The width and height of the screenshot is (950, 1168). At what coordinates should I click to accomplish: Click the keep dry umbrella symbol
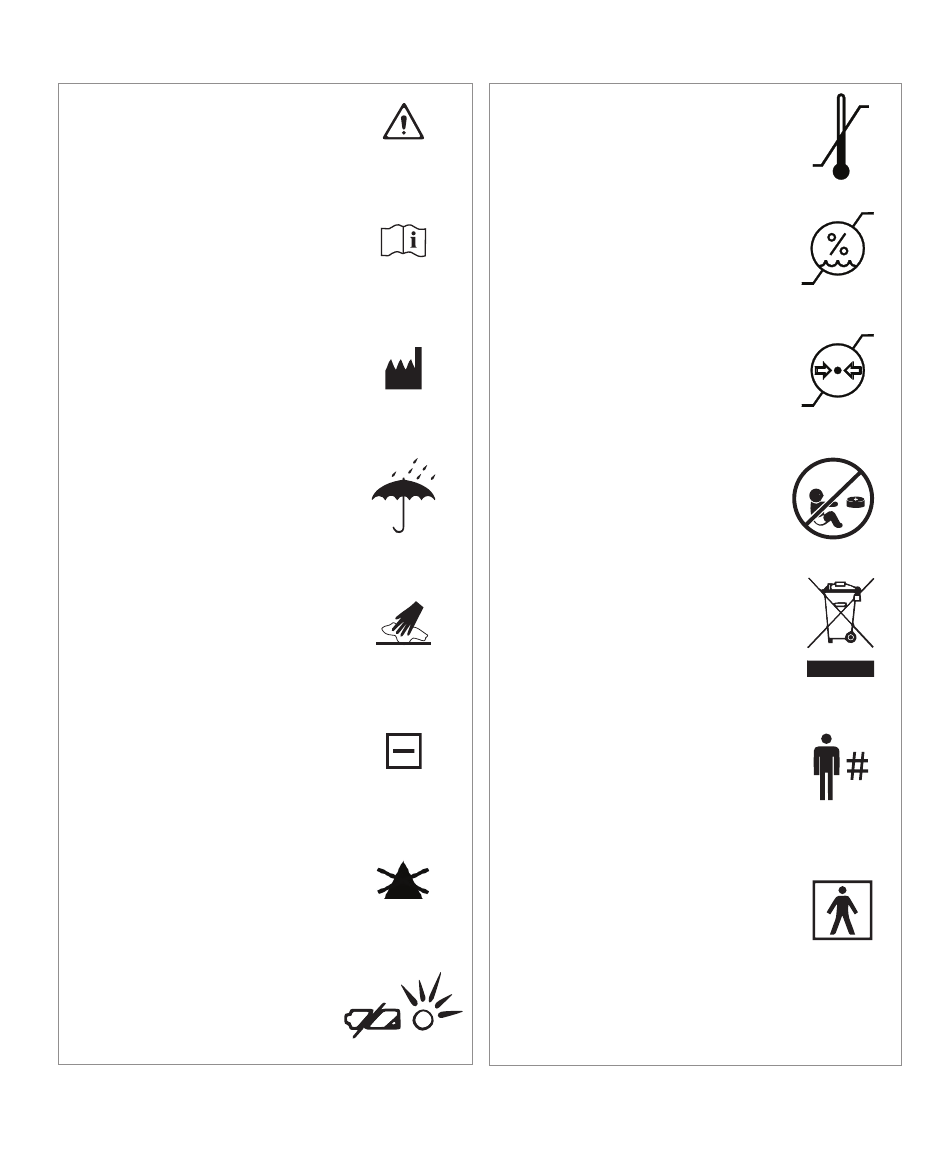pyautogui.click(x=403, y=495)
